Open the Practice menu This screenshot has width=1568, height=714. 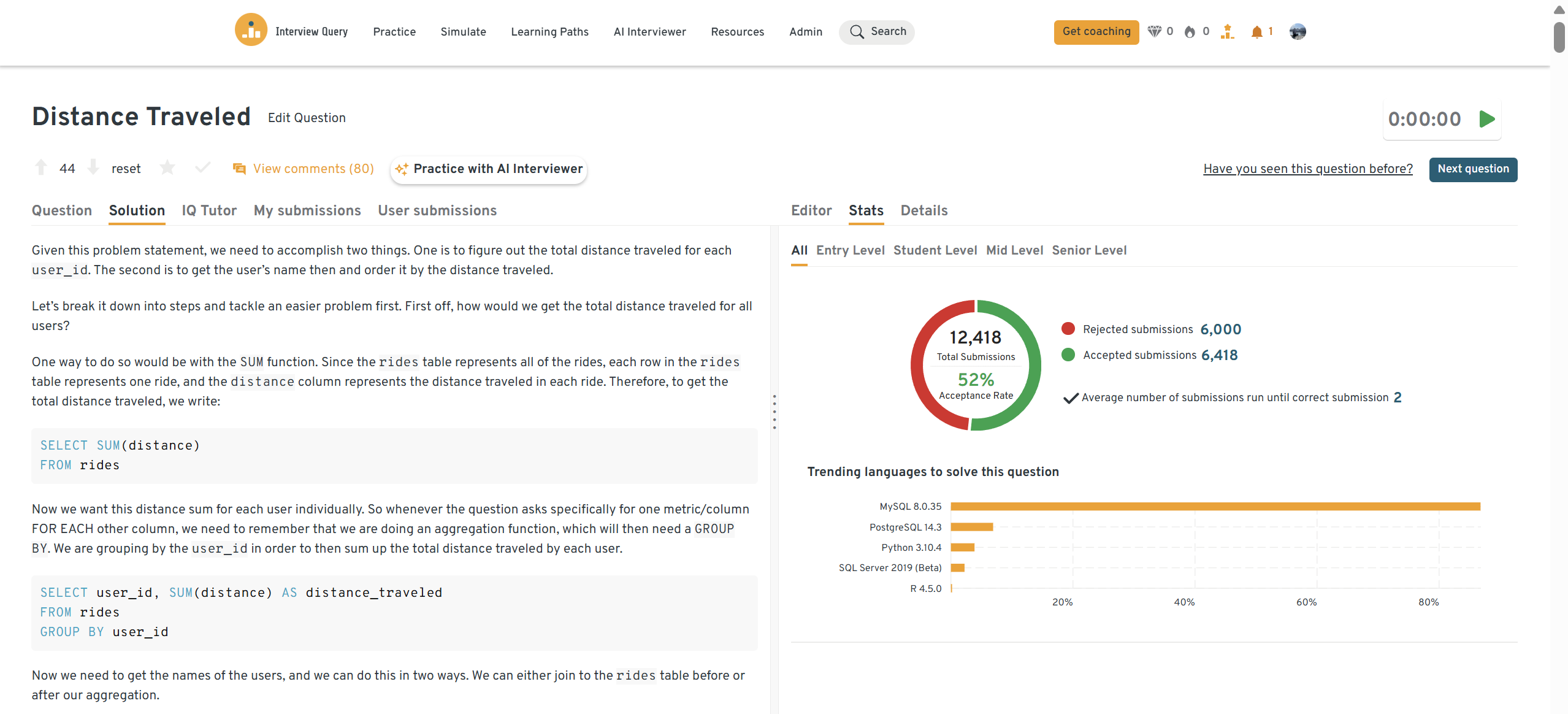(394, 32)
